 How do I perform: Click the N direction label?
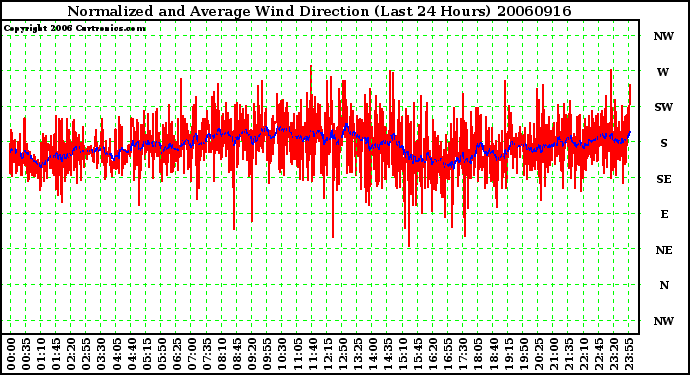[664, 286]
